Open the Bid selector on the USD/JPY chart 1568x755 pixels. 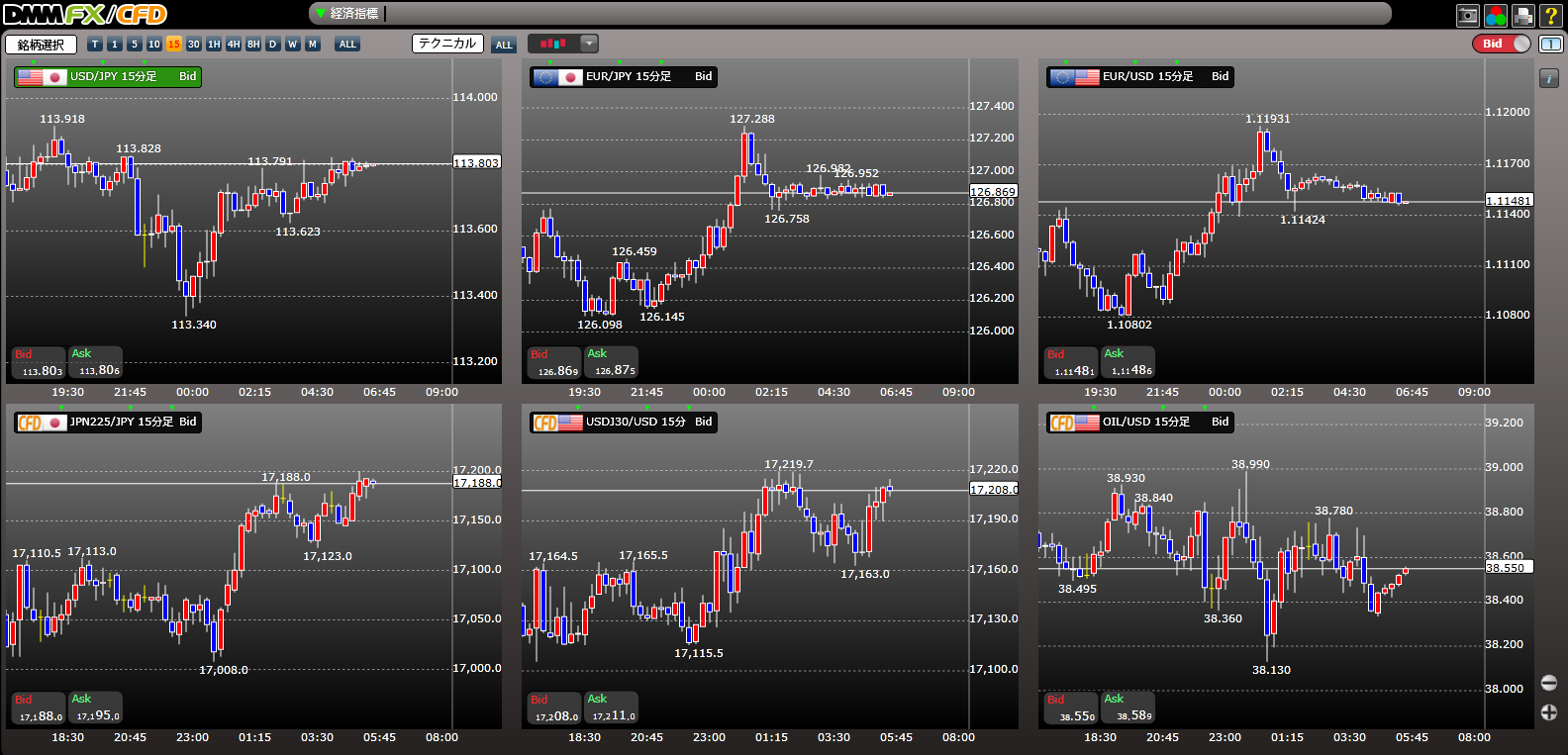tap(187, 77)
